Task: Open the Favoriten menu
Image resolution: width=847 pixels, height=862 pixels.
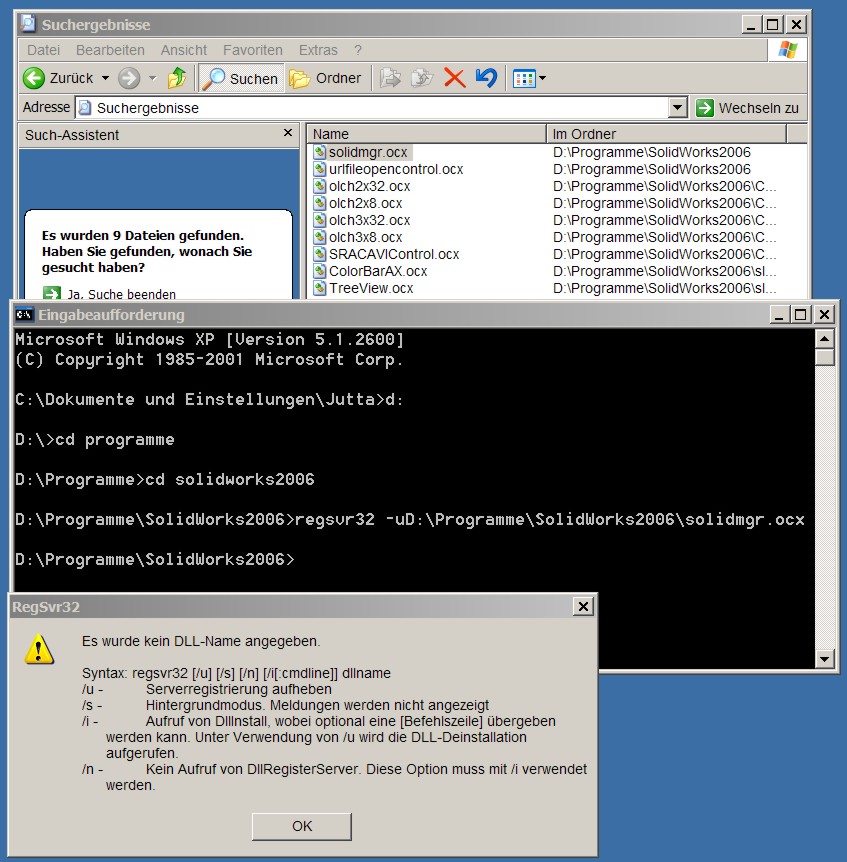Action: click(x=253, y=50)
